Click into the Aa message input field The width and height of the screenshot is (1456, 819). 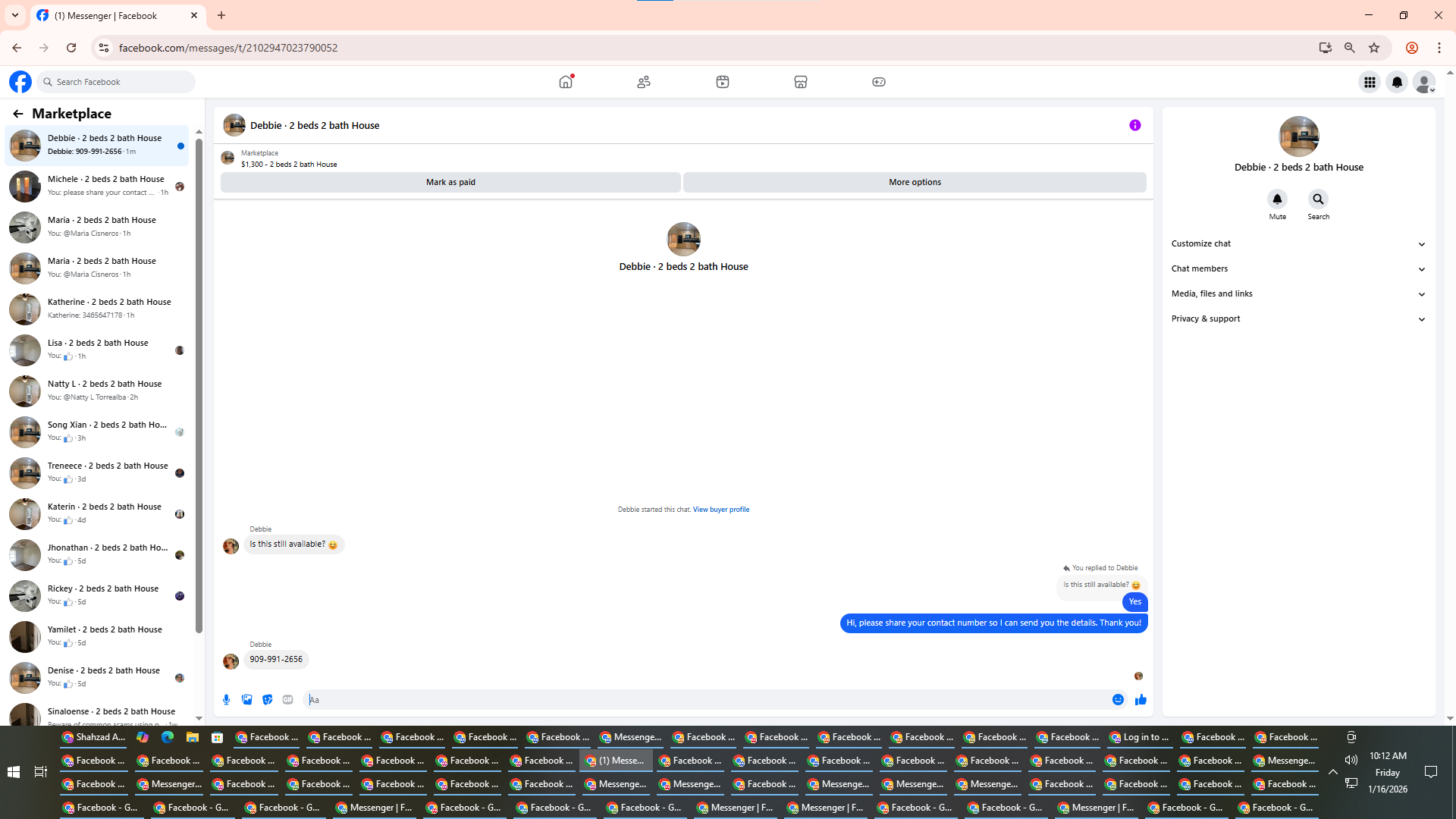[x=705, y=700]
